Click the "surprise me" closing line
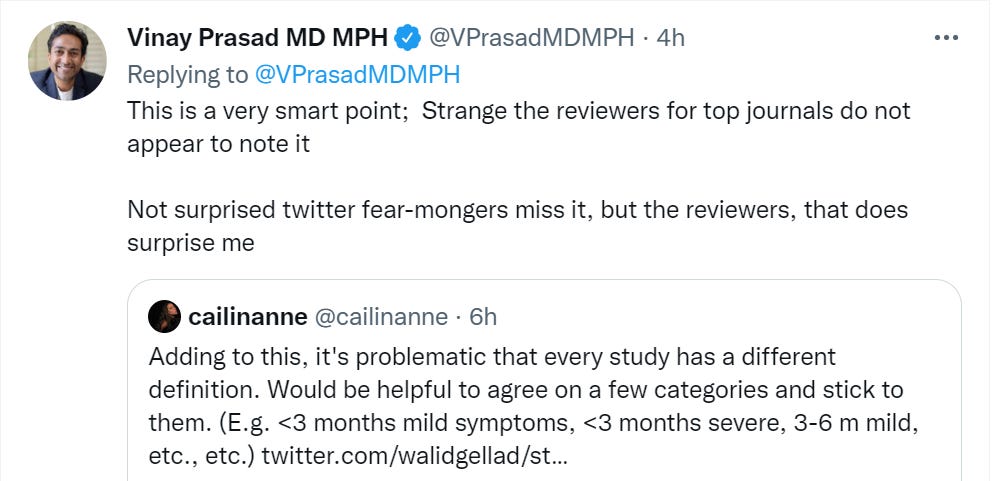994x481 pixels. [191, 243]
